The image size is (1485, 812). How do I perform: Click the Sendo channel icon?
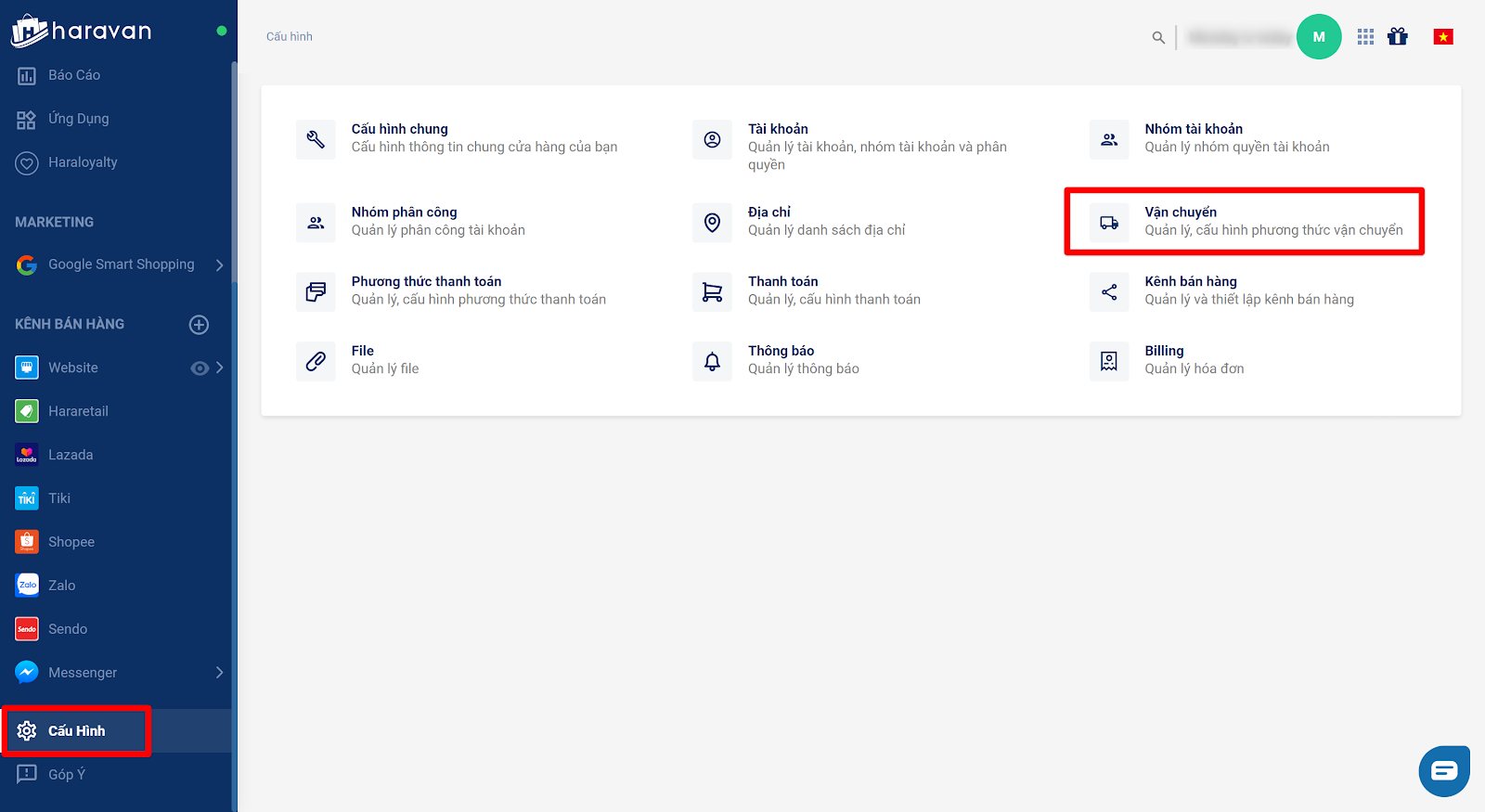pyautogui.click(x=27, y=629)
